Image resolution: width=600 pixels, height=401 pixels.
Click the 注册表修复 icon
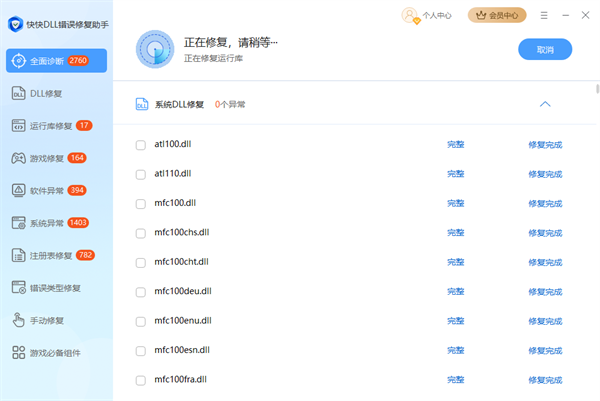pos(18,255)
